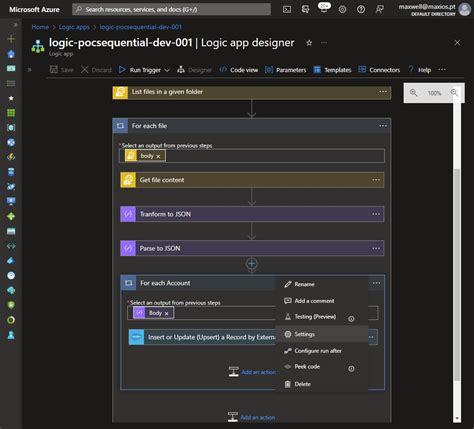The width and height of the screenshot is (474, 429).
Task: Select Configure run after in the context menu
Action: (322, 351)
